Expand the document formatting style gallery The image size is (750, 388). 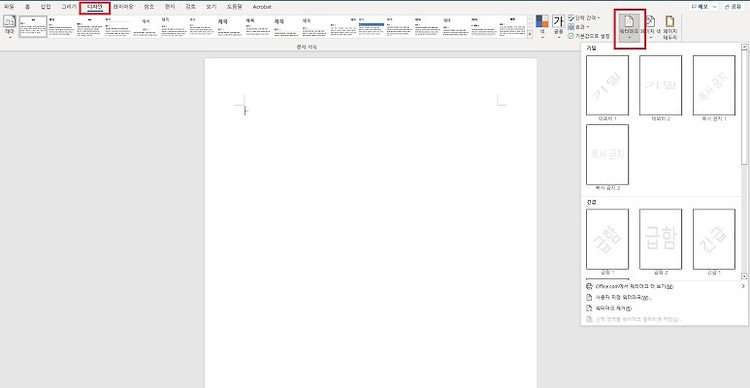point(530,35)
